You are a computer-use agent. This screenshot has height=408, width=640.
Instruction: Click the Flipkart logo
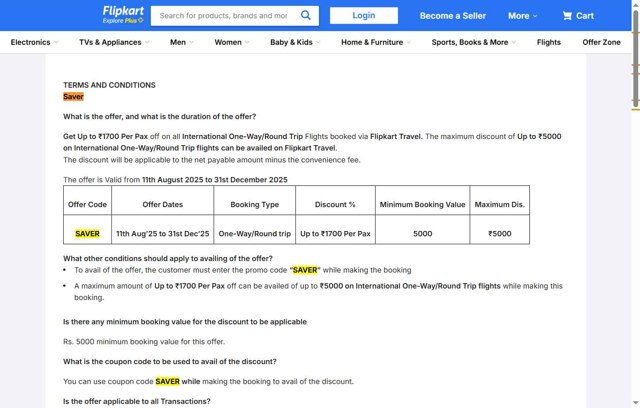point(123,11)
